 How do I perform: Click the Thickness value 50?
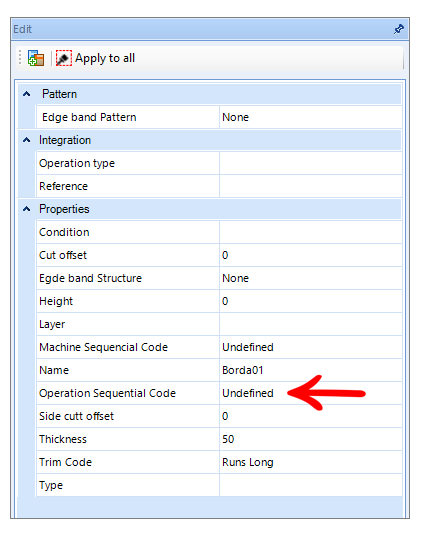tap(311, 439)
